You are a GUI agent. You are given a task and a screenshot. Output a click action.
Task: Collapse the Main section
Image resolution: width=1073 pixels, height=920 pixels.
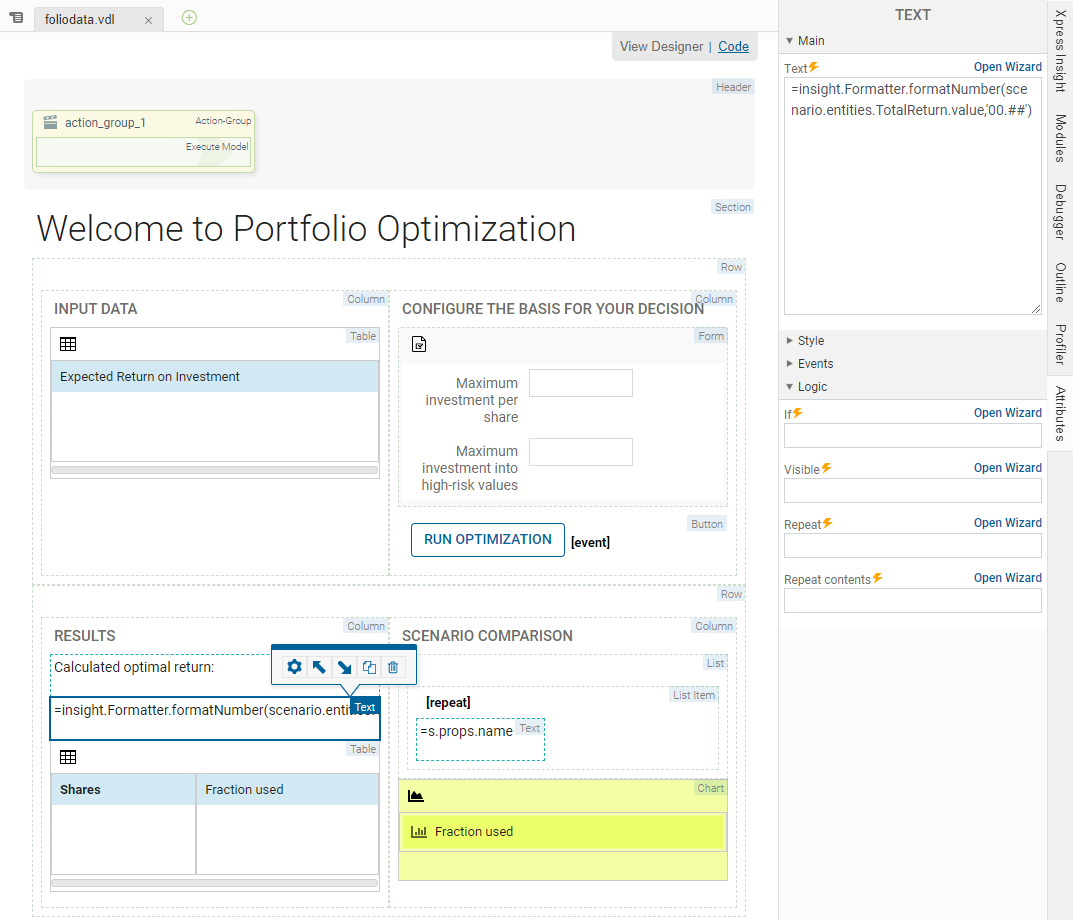pos(790,41)
